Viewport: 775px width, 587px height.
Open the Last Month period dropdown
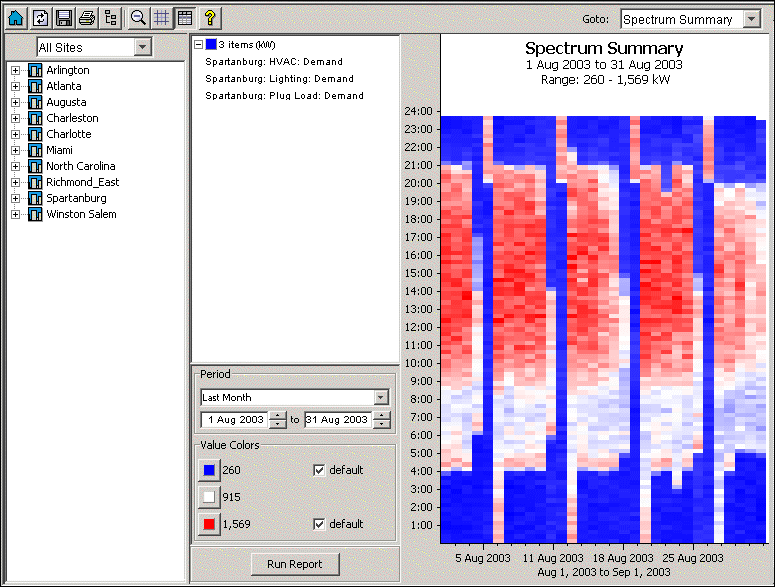(380, 397)
